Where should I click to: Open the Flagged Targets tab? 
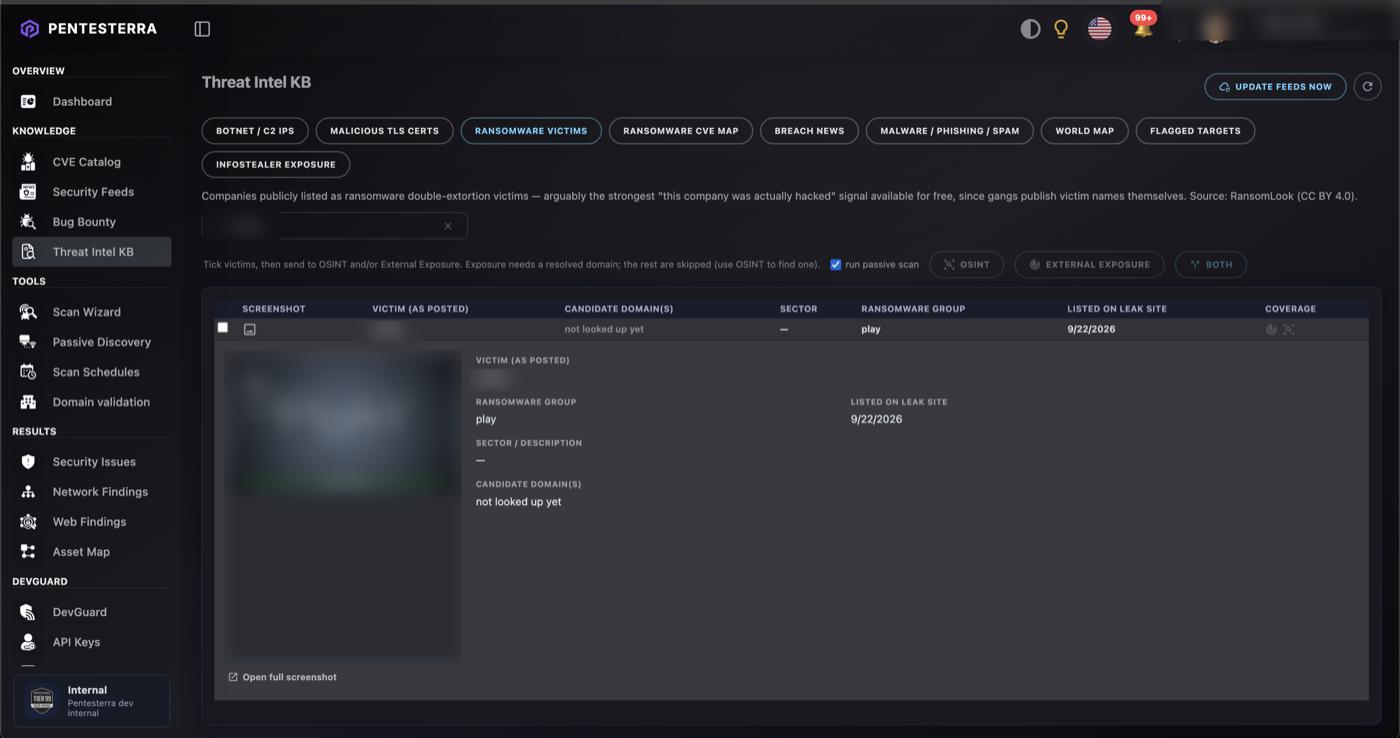click(1195, 131)
